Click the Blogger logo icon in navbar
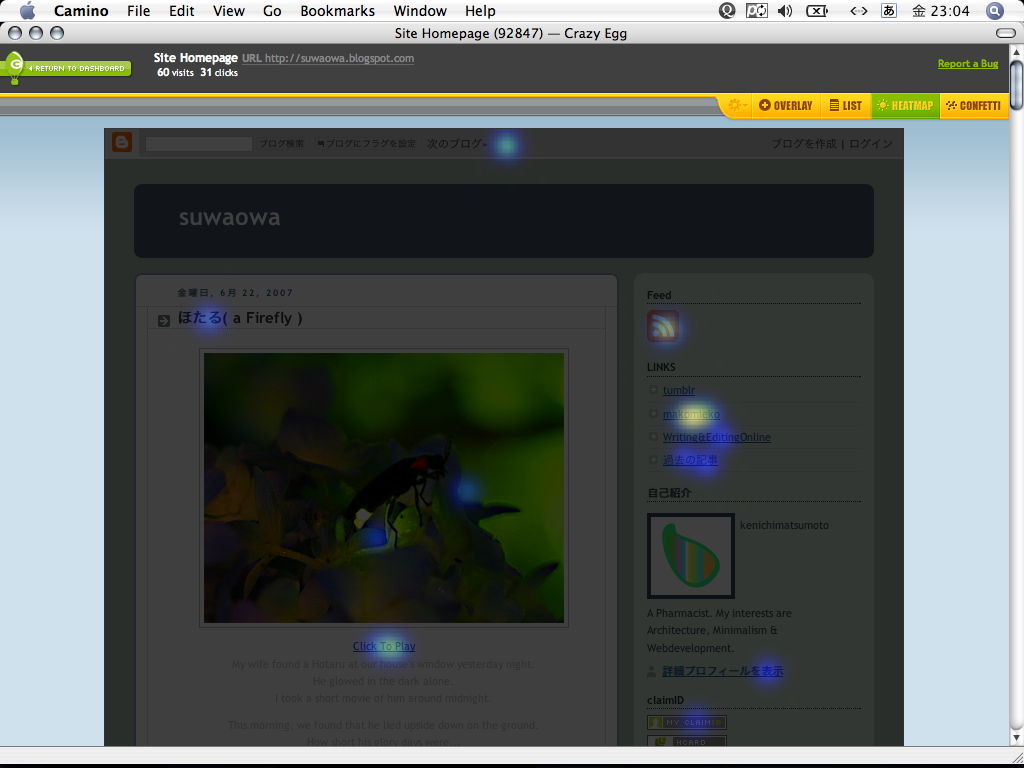The image size is (1024, 768). coord(122,142)
